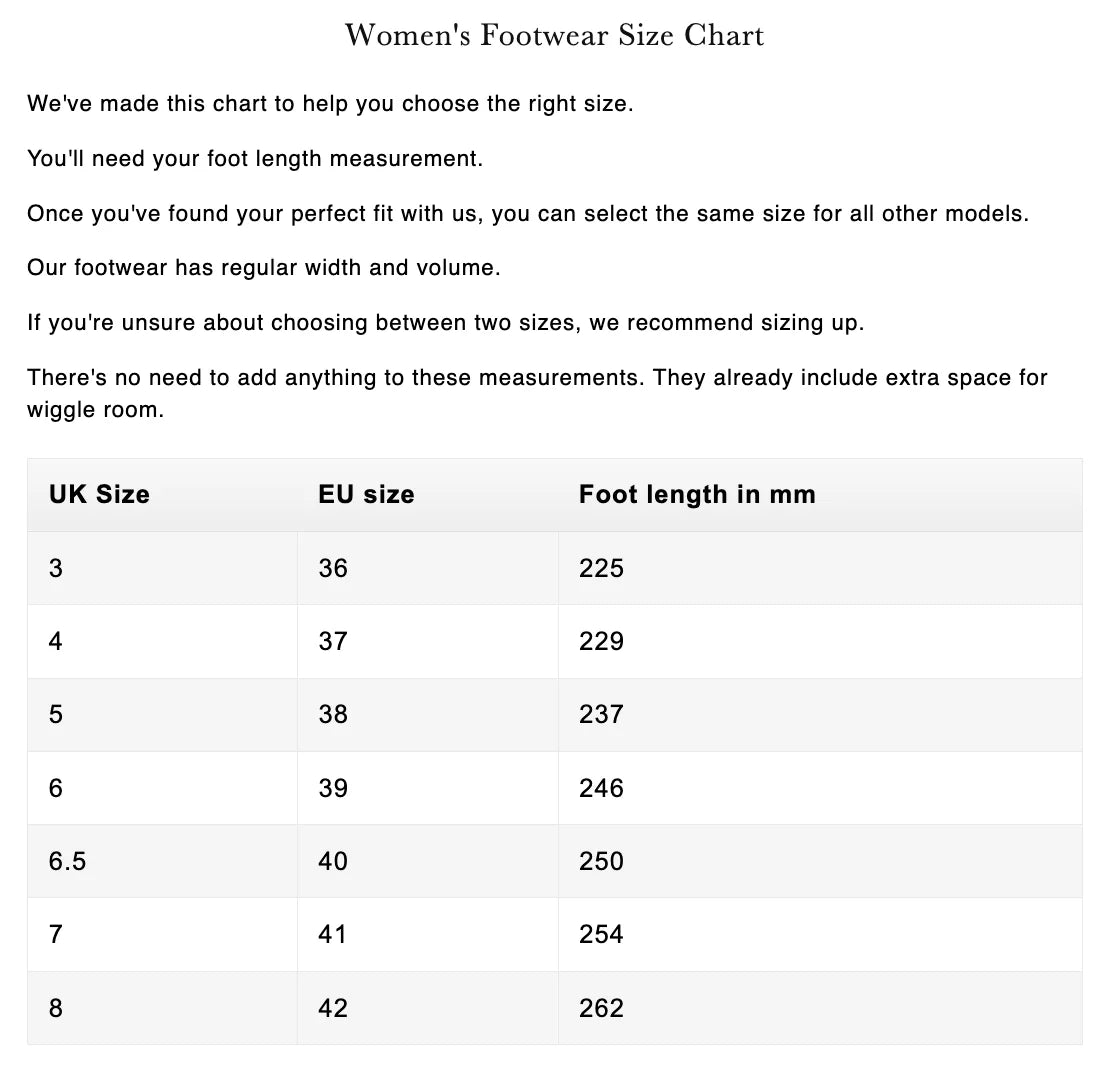Screen dimensions: 1112x1074
Task: Select the EU size 39 cell
Action: click(x=333, y=788)
